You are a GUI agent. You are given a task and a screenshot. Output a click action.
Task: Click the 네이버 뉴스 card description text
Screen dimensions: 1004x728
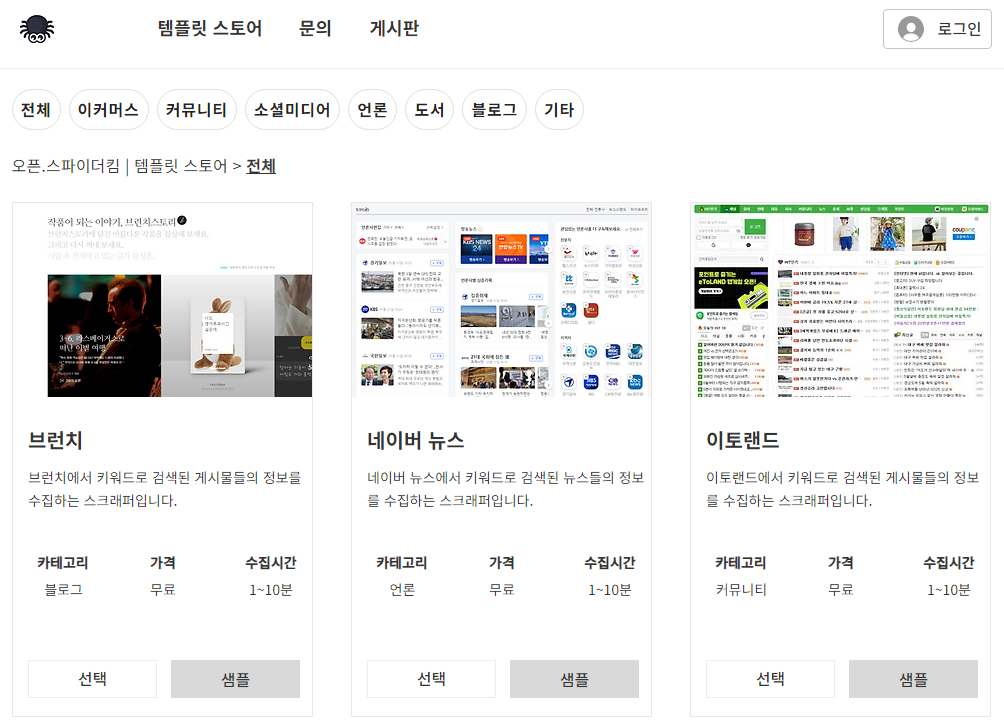pyautogui.click(x=506, y=489)
